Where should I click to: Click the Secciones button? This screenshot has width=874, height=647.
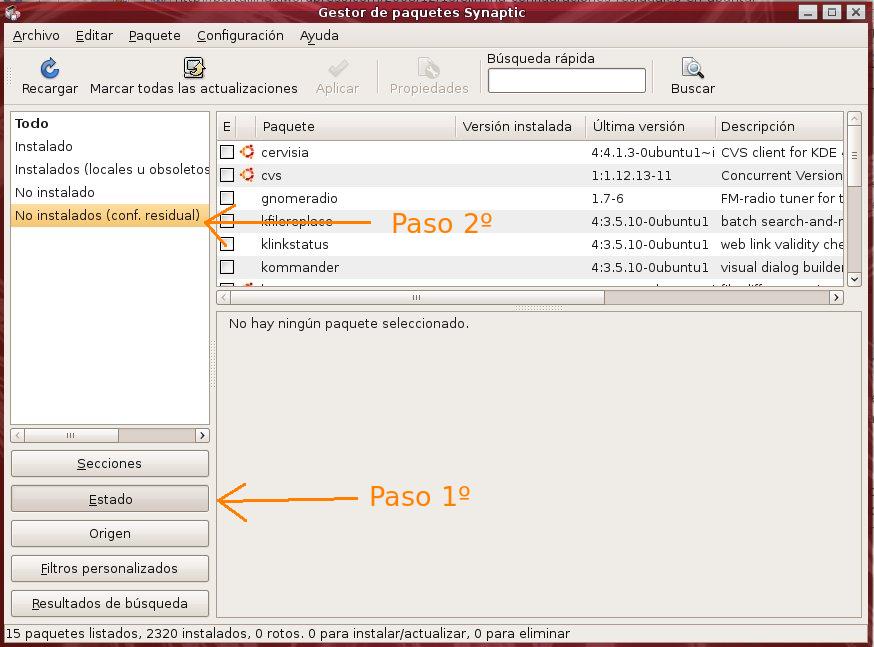110,464
